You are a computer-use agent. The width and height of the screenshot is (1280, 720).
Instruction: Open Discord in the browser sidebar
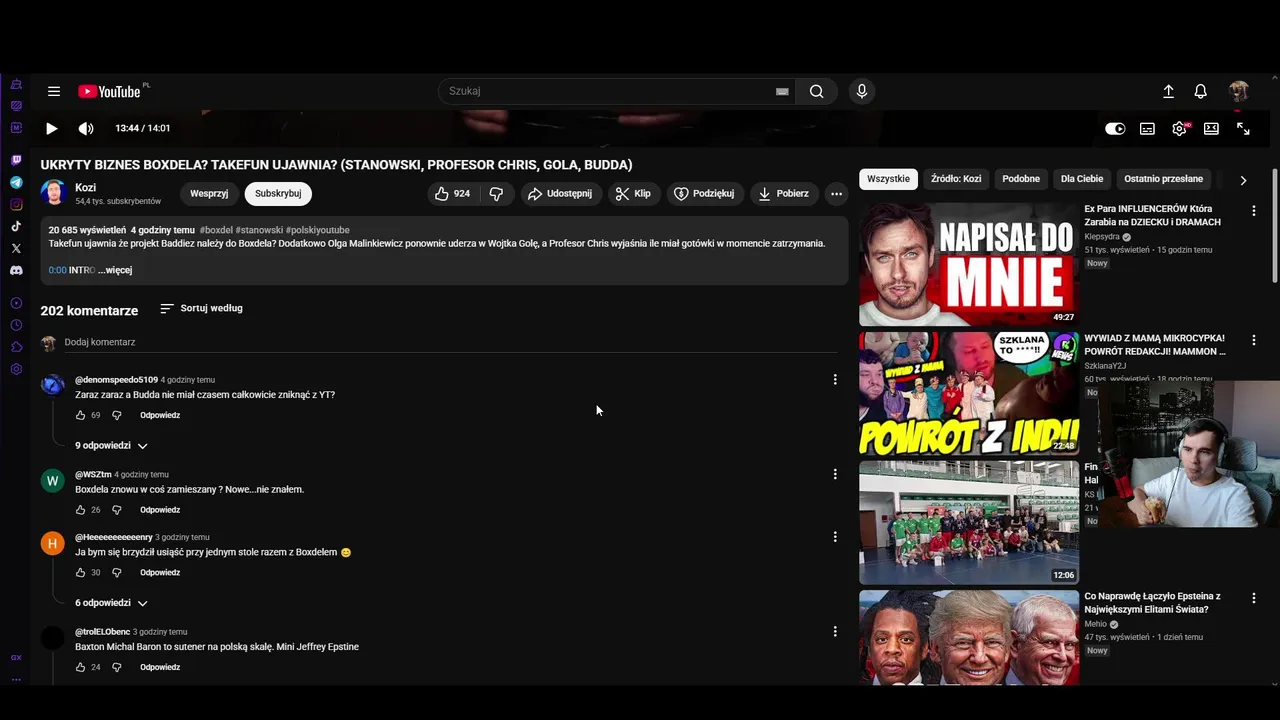(x=16, y=270)
